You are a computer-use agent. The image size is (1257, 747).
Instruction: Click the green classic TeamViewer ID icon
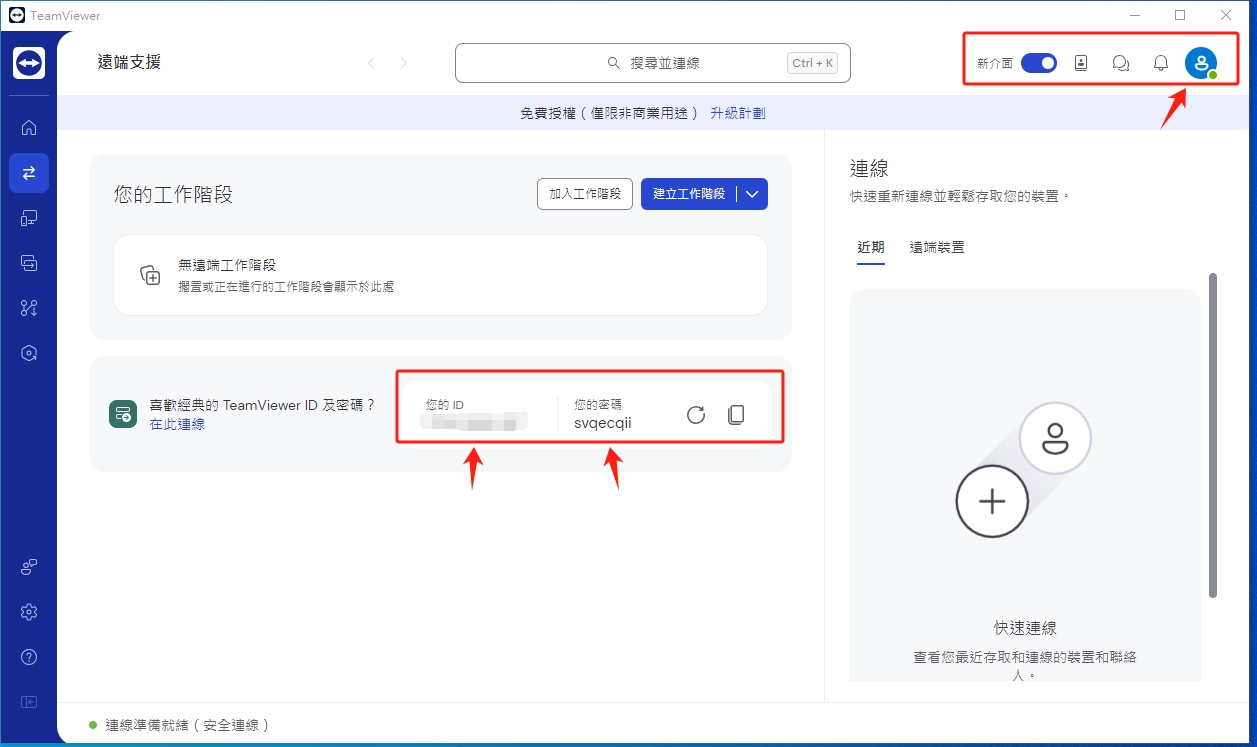[x=123, y=414]
